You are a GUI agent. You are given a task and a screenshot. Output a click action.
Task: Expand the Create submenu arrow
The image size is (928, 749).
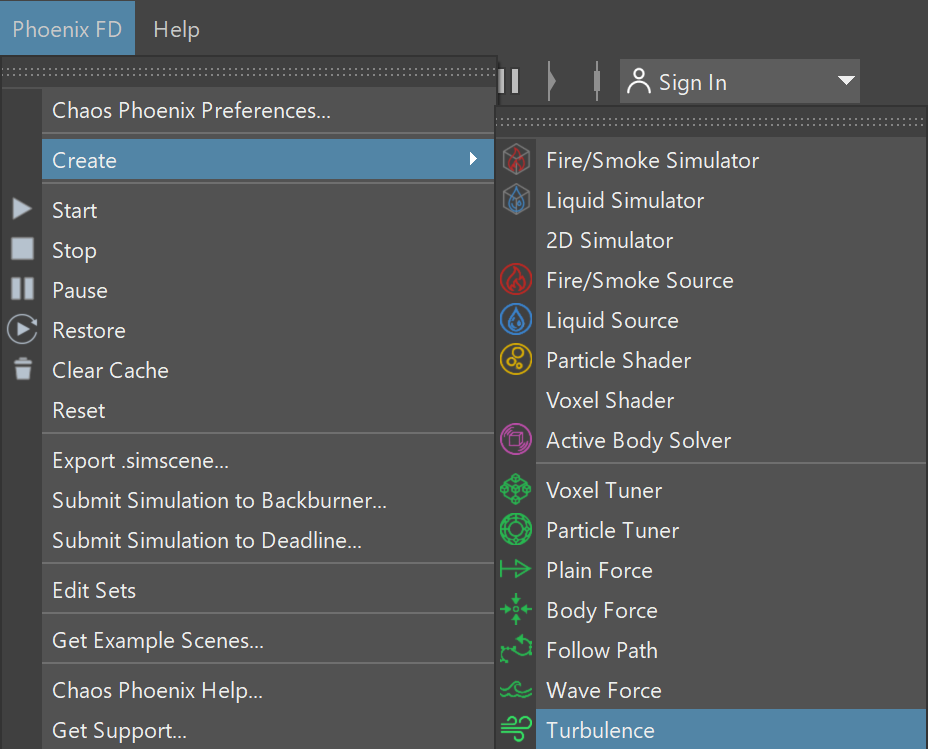point(473,159)
